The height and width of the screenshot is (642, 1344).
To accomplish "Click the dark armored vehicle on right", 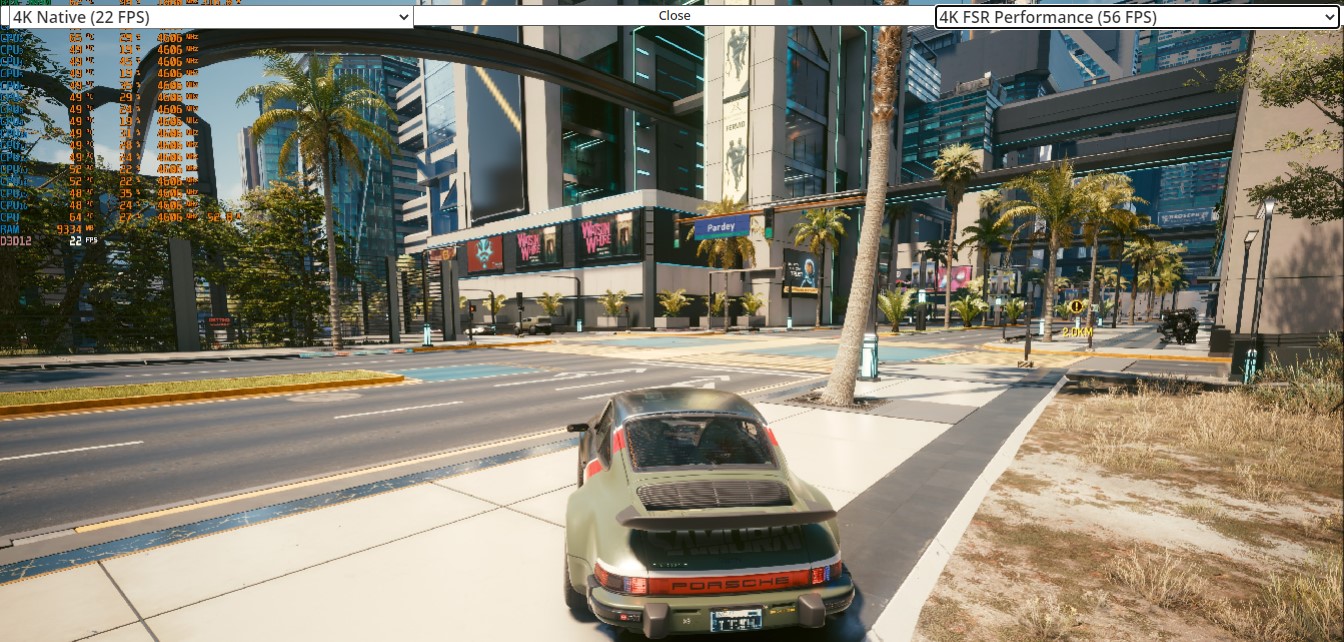I will coord(1177,325).
